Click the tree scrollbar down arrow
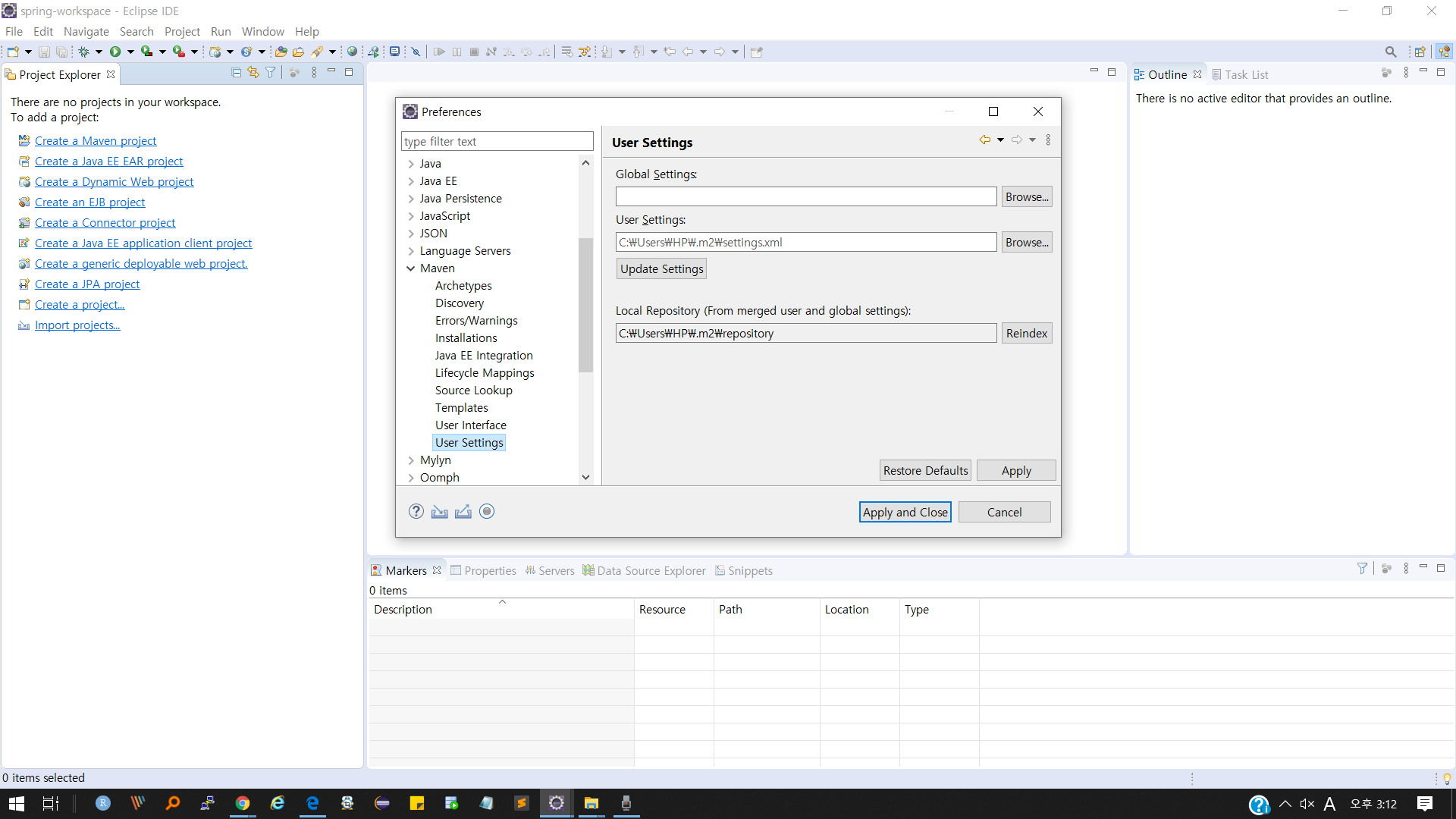The image size is (1456, 819). pyautogui.click(x=585, y=477)
